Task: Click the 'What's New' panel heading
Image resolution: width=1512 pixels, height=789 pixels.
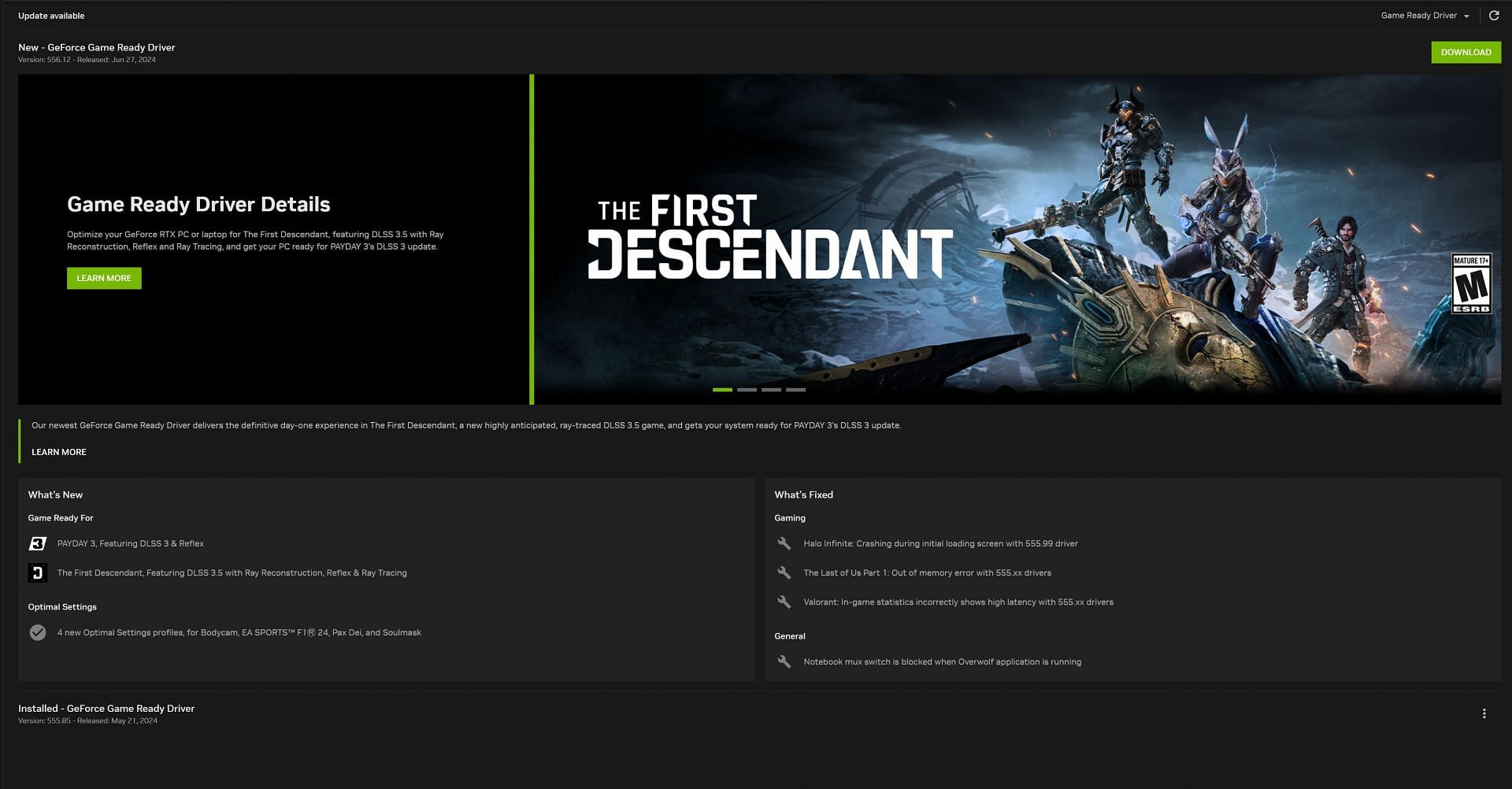Action: pyautogui.click(x=55, y=495)
